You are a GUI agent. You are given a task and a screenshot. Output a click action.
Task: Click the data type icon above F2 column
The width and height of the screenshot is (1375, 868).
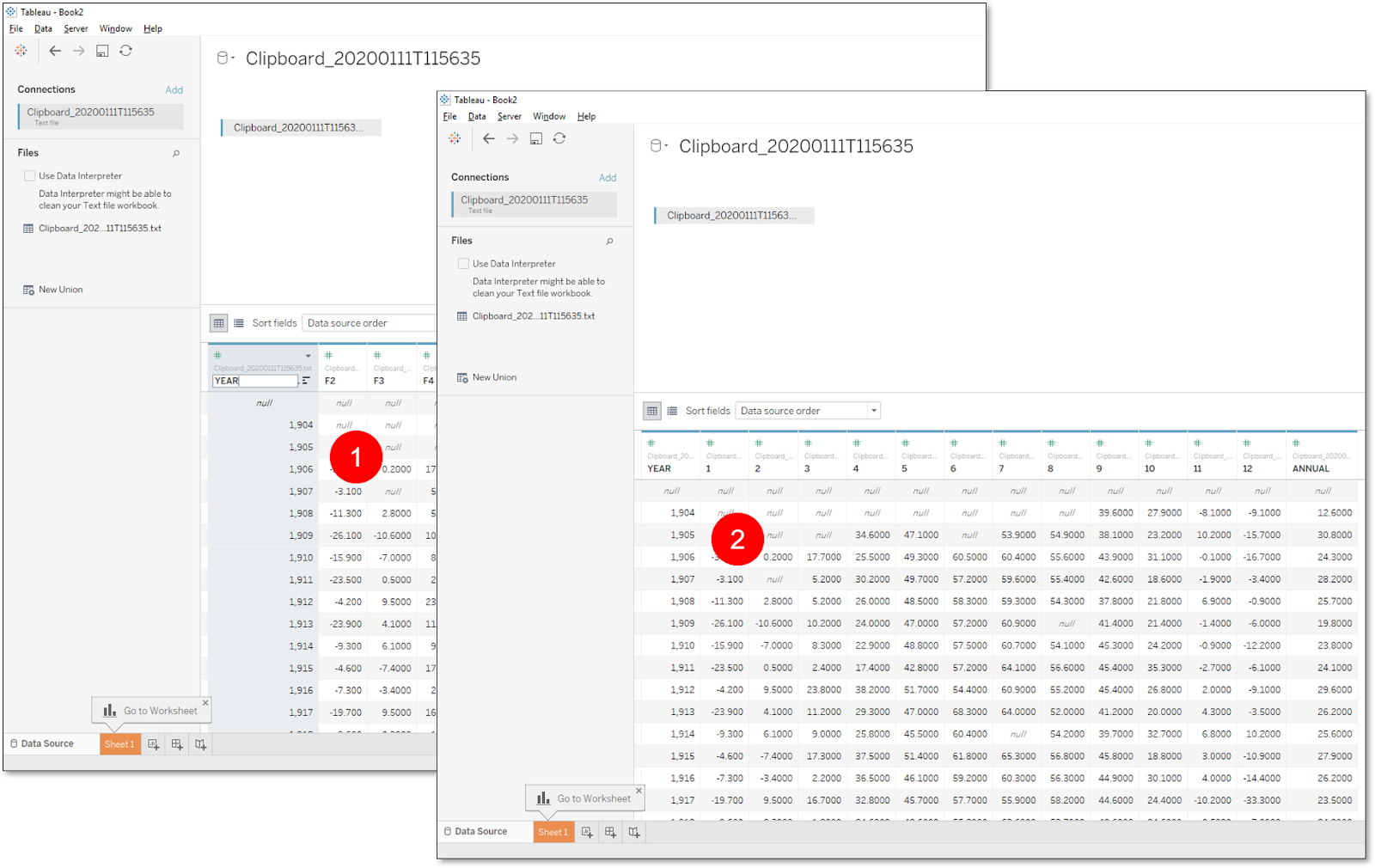pyautogui.click(x=328, y=355)
